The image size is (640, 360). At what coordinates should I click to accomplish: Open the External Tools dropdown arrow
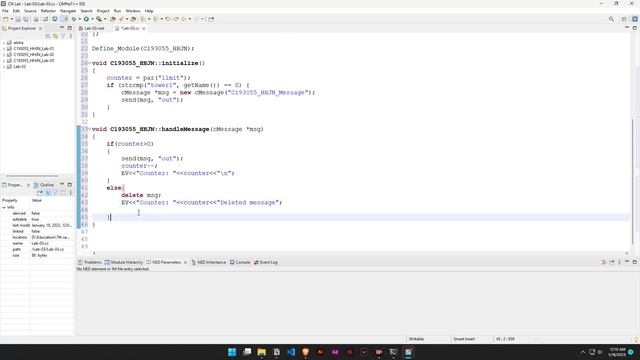[105, 19]
